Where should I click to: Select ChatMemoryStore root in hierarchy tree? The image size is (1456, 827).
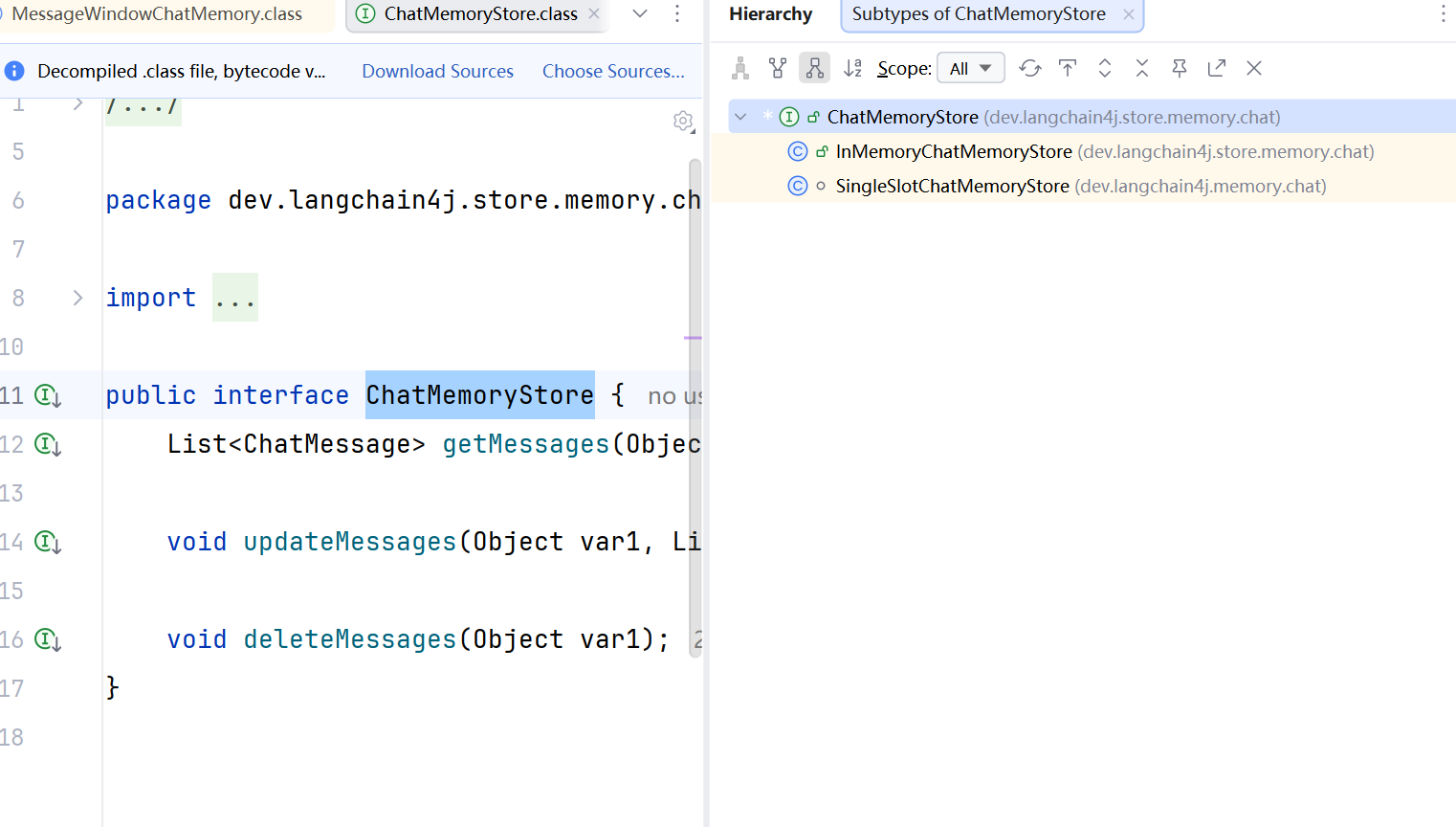pos(1092,117)
